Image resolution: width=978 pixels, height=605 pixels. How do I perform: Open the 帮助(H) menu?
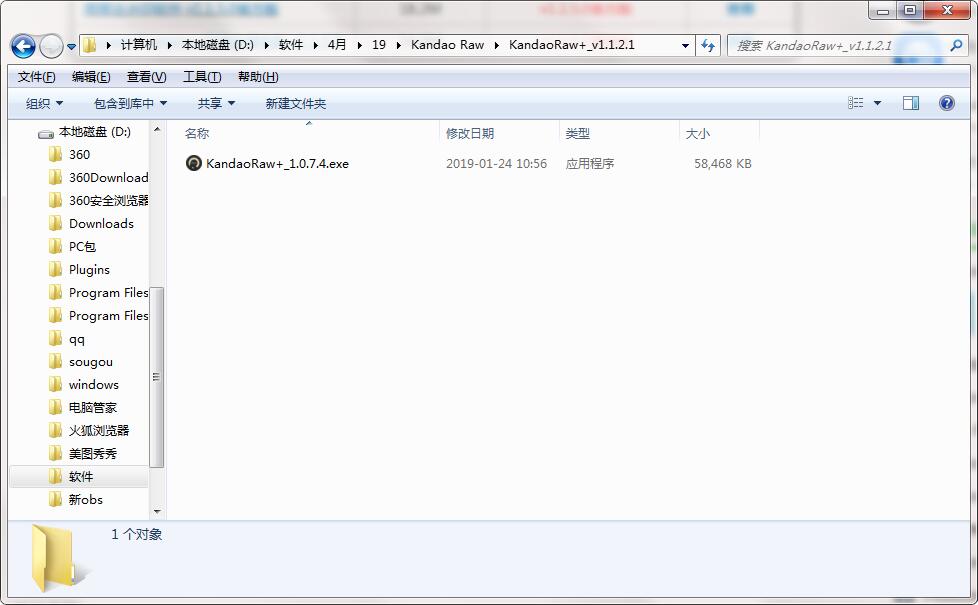(258, 77)
